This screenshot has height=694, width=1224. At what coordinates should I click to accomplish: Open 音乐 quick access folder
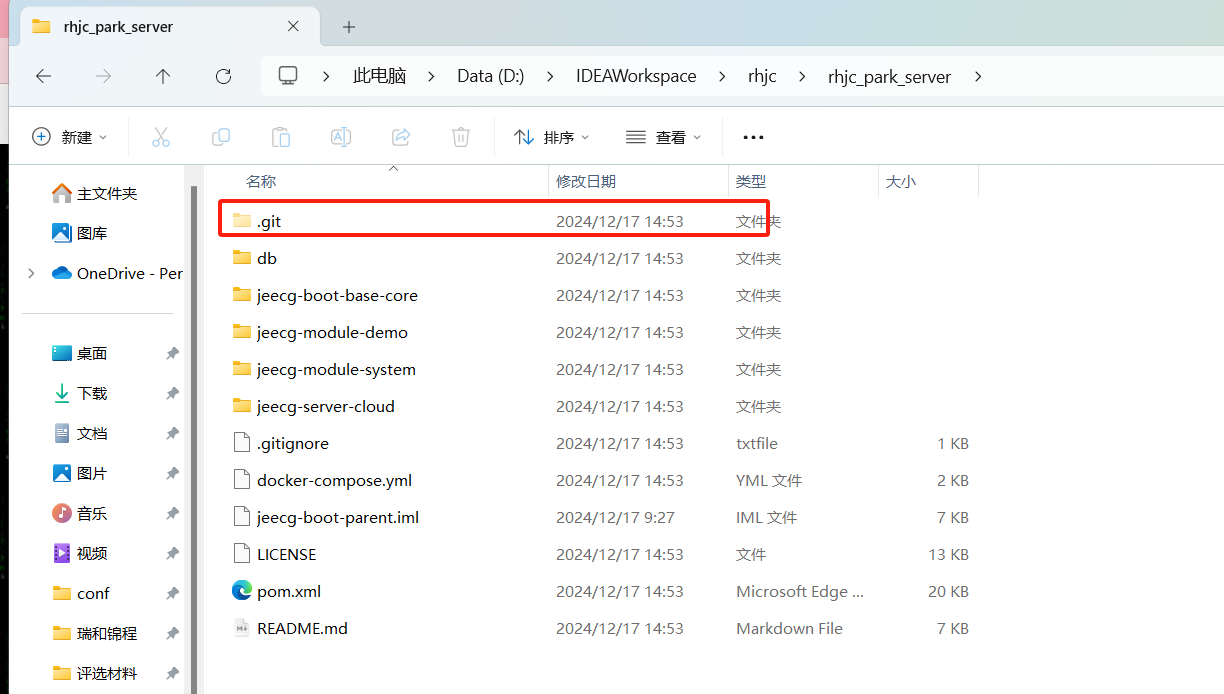[79, 513]
